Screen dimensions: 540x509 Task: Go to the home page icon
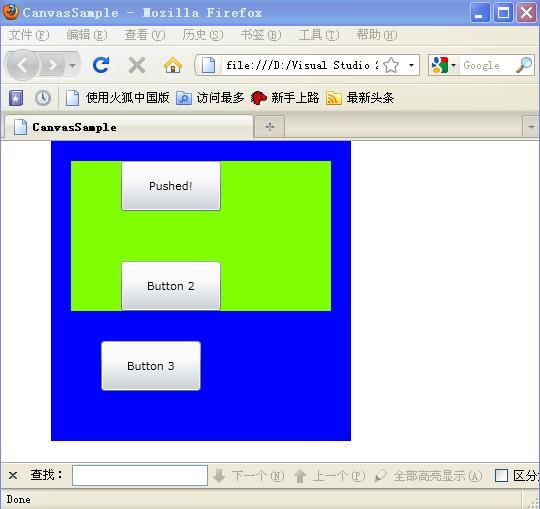pyautogui.click(x=173, y=65)
